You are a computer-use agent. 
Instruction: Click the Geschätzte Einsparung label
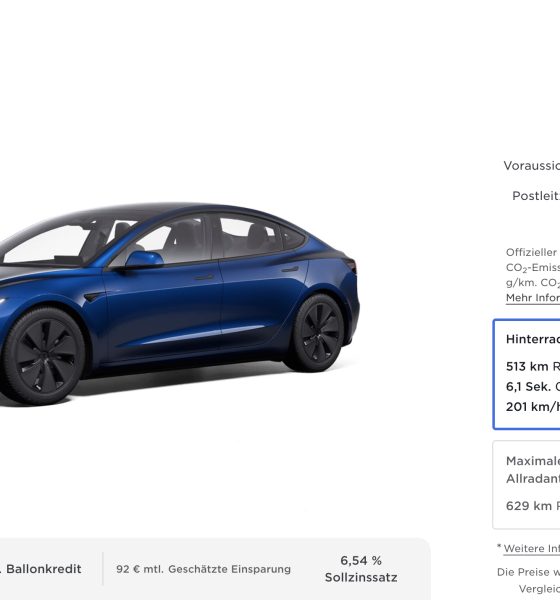click(x=230, y=569)
